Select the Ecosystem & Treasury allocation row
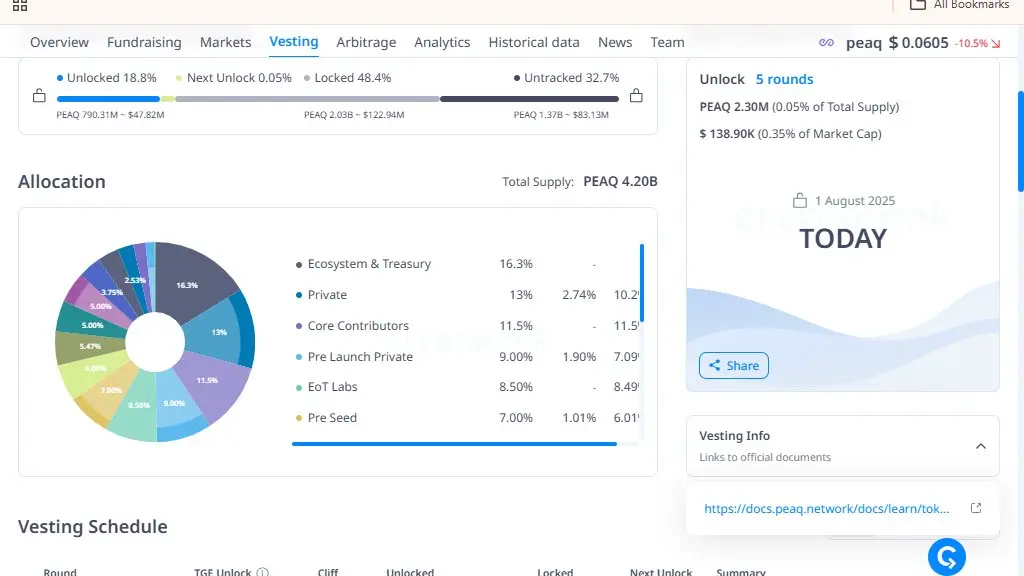The image size is (1024, 576). coord(468,264)
